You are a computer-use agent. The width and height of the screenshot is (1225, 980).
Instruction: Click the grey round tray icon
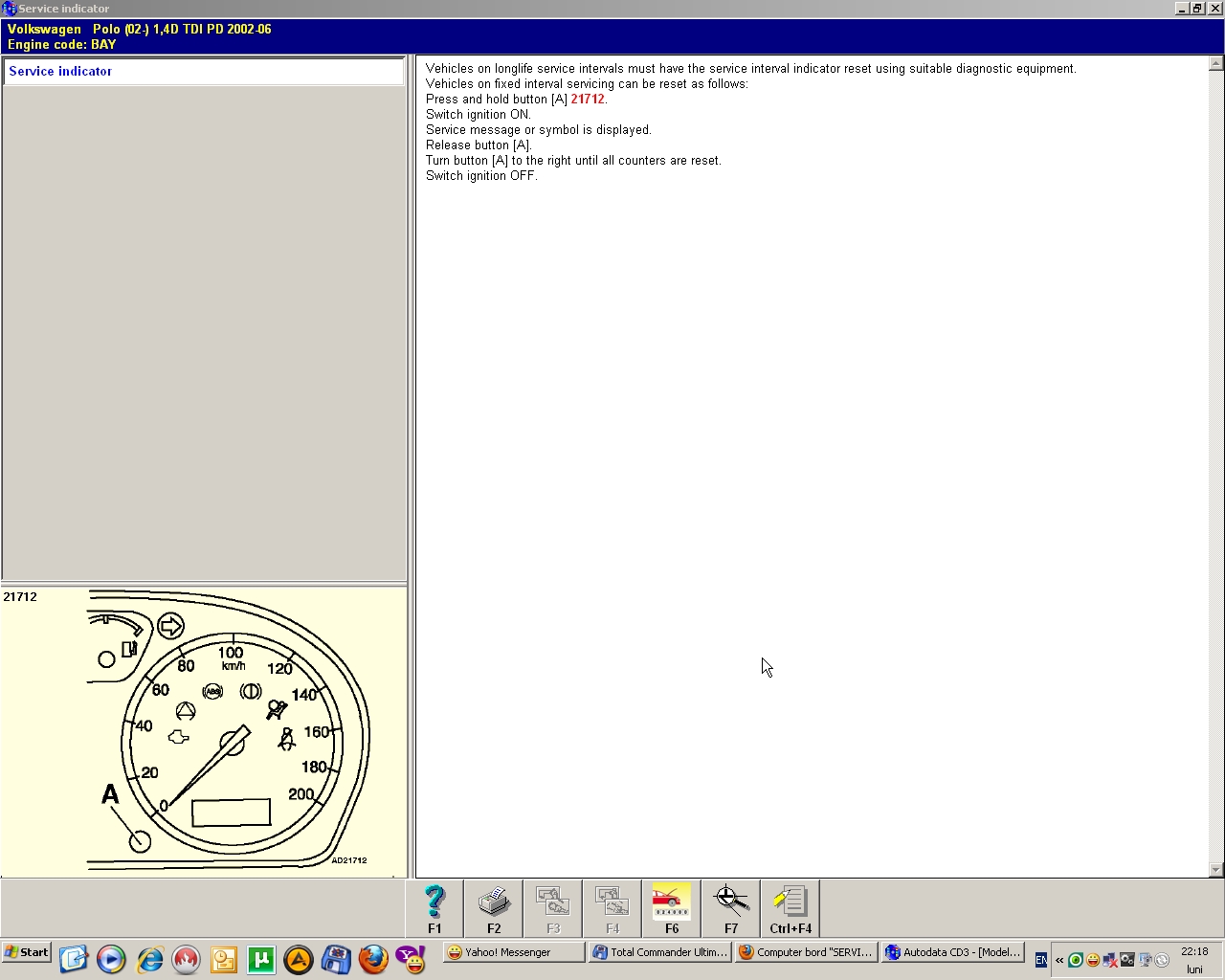tap(1162, 960)
